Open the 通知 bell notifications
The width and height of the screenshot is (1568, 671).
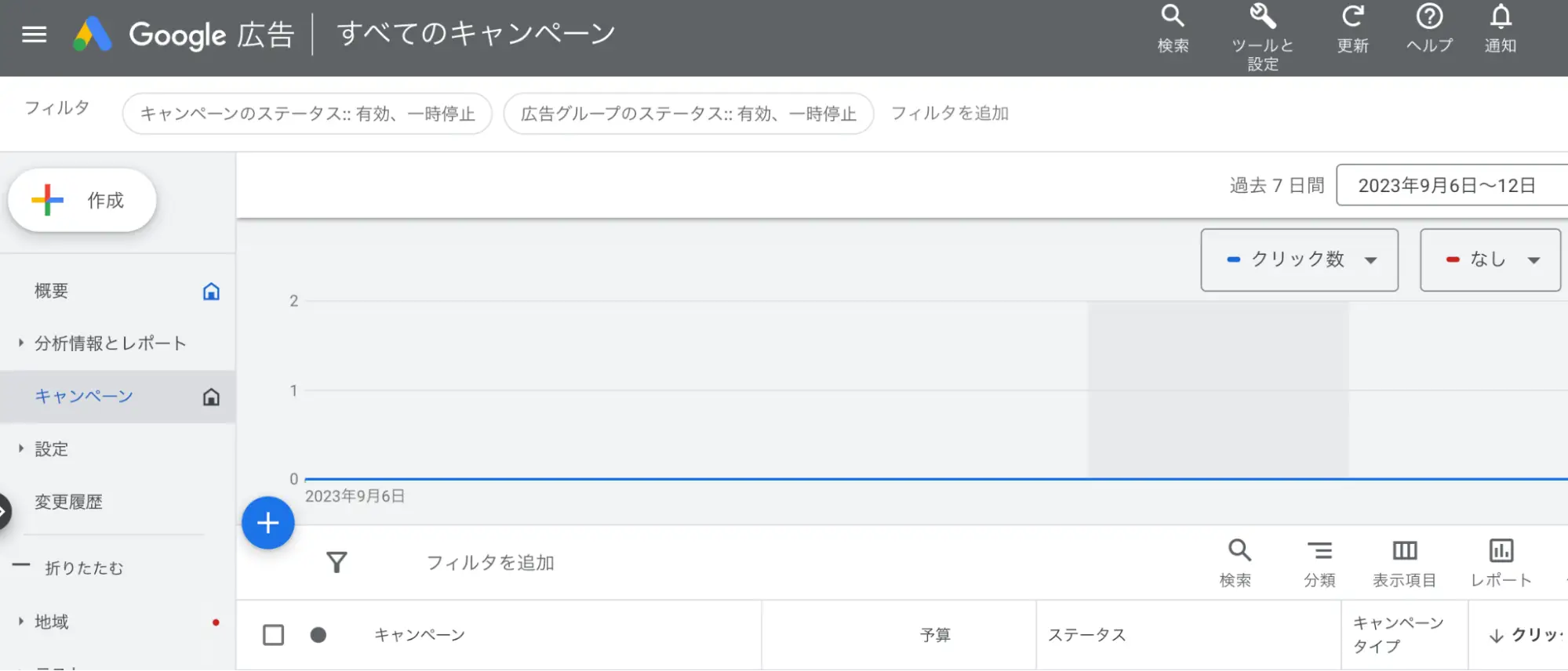1500,17
